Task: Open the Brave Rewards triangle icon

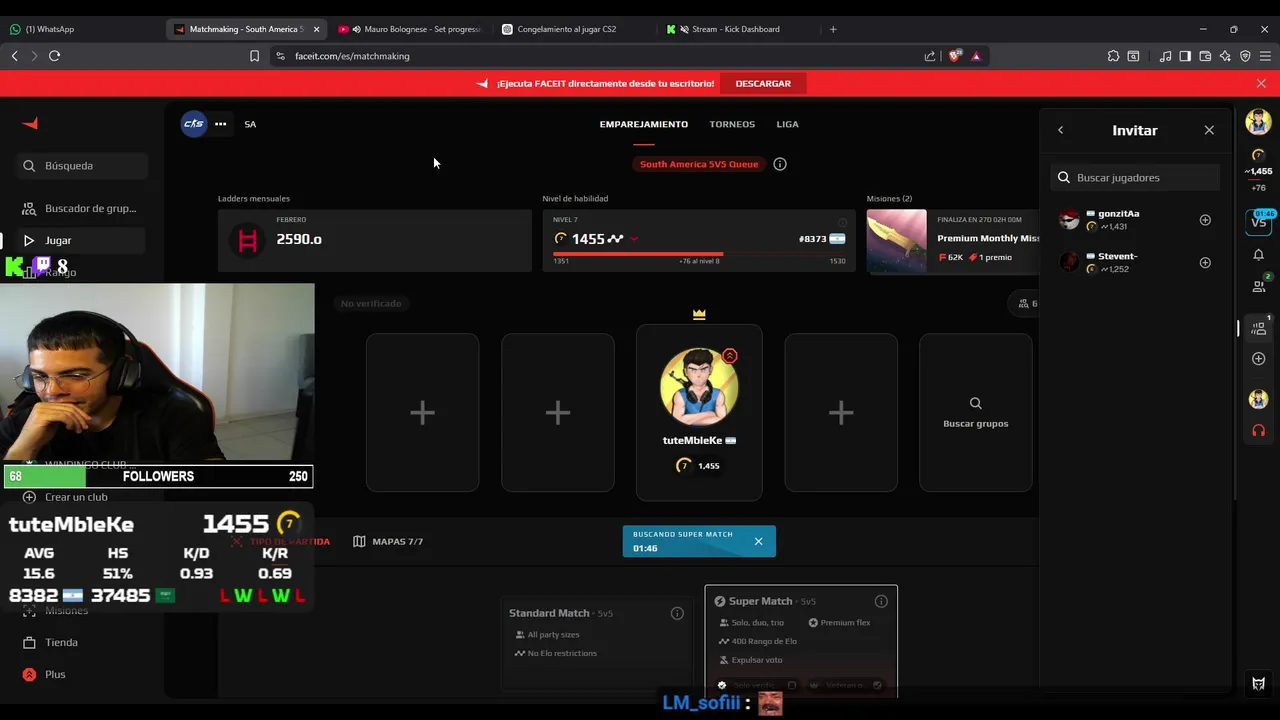Action: (976, 56)
